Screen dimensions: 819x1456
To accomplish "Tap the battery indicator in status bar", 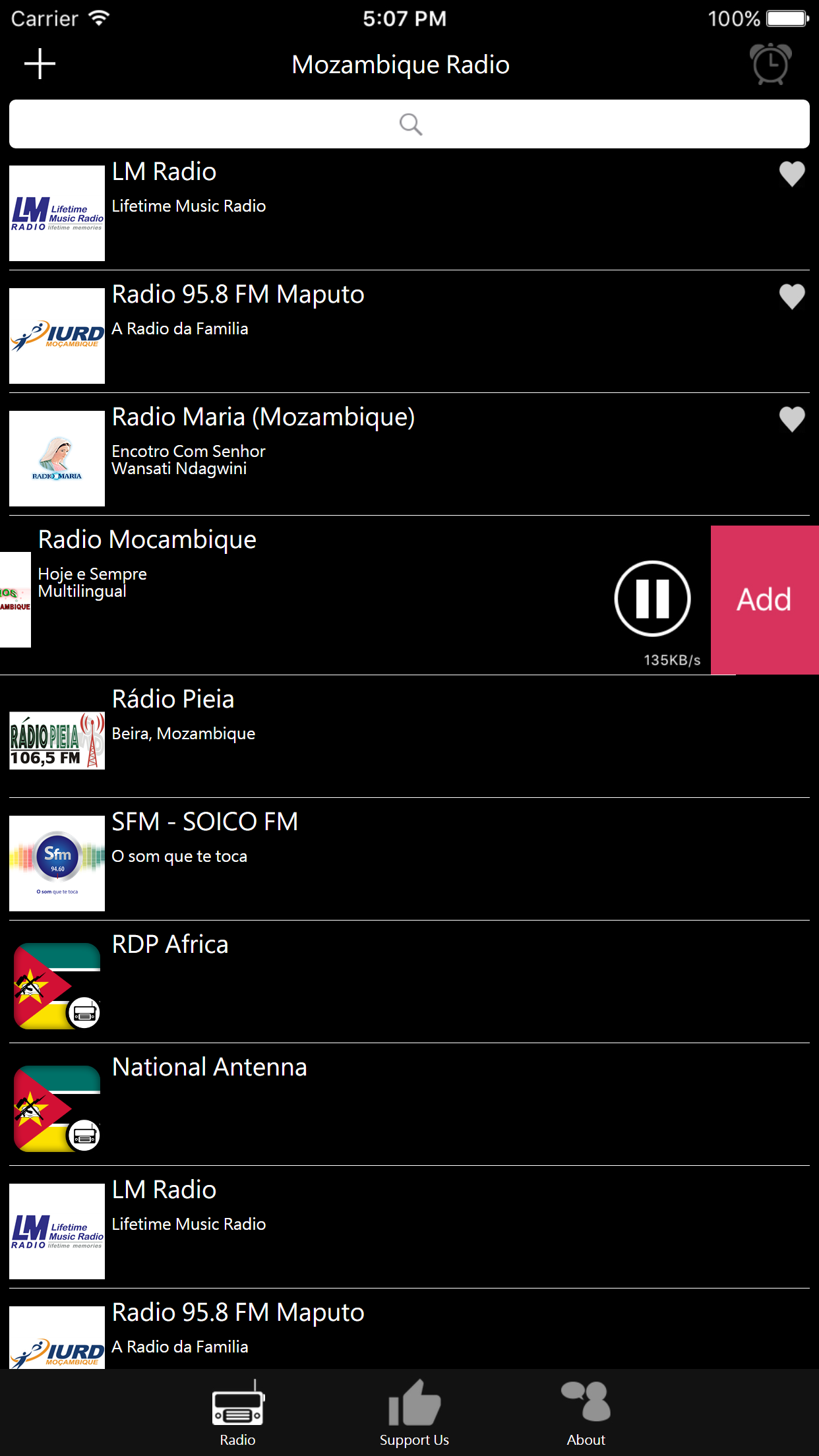I will click(x=787, y=18).
